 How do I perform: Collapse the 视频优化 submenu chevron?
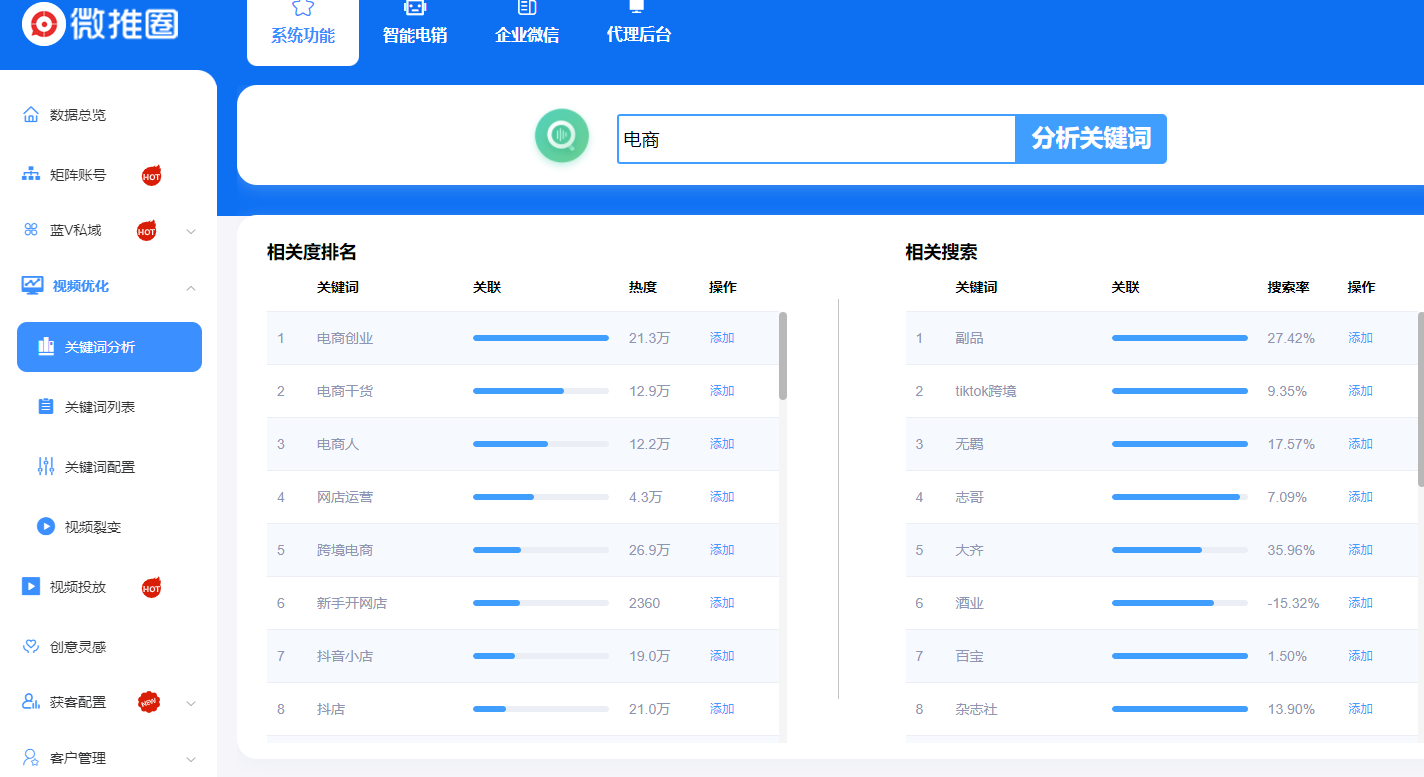pyautogui.click(x=191, y=288)
